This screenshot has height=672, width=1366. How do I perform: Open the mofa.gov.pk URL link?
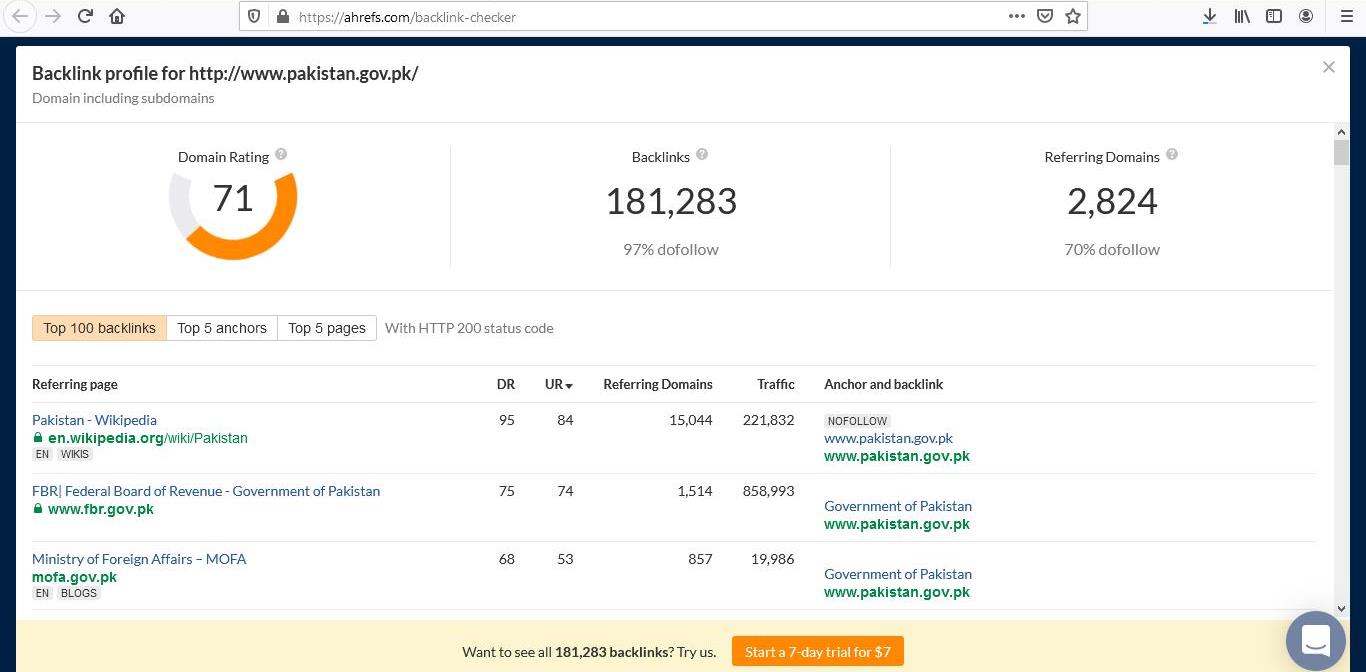click(x=74, y=577)
